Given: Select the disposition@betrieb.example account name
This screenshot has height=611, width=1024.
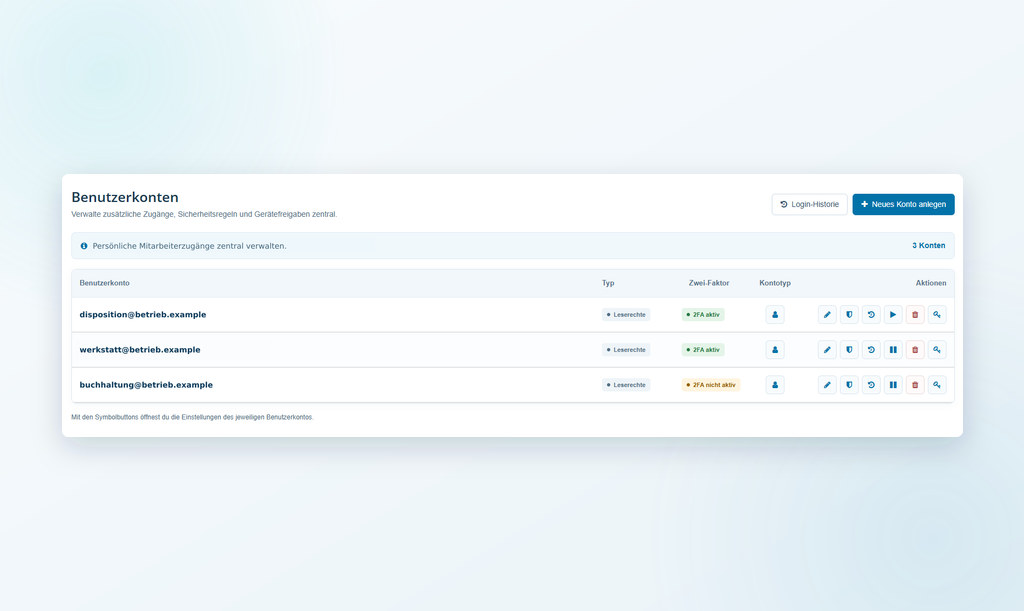Looking at the screenshot, I should pyautogui.click(x=143, y=315).
